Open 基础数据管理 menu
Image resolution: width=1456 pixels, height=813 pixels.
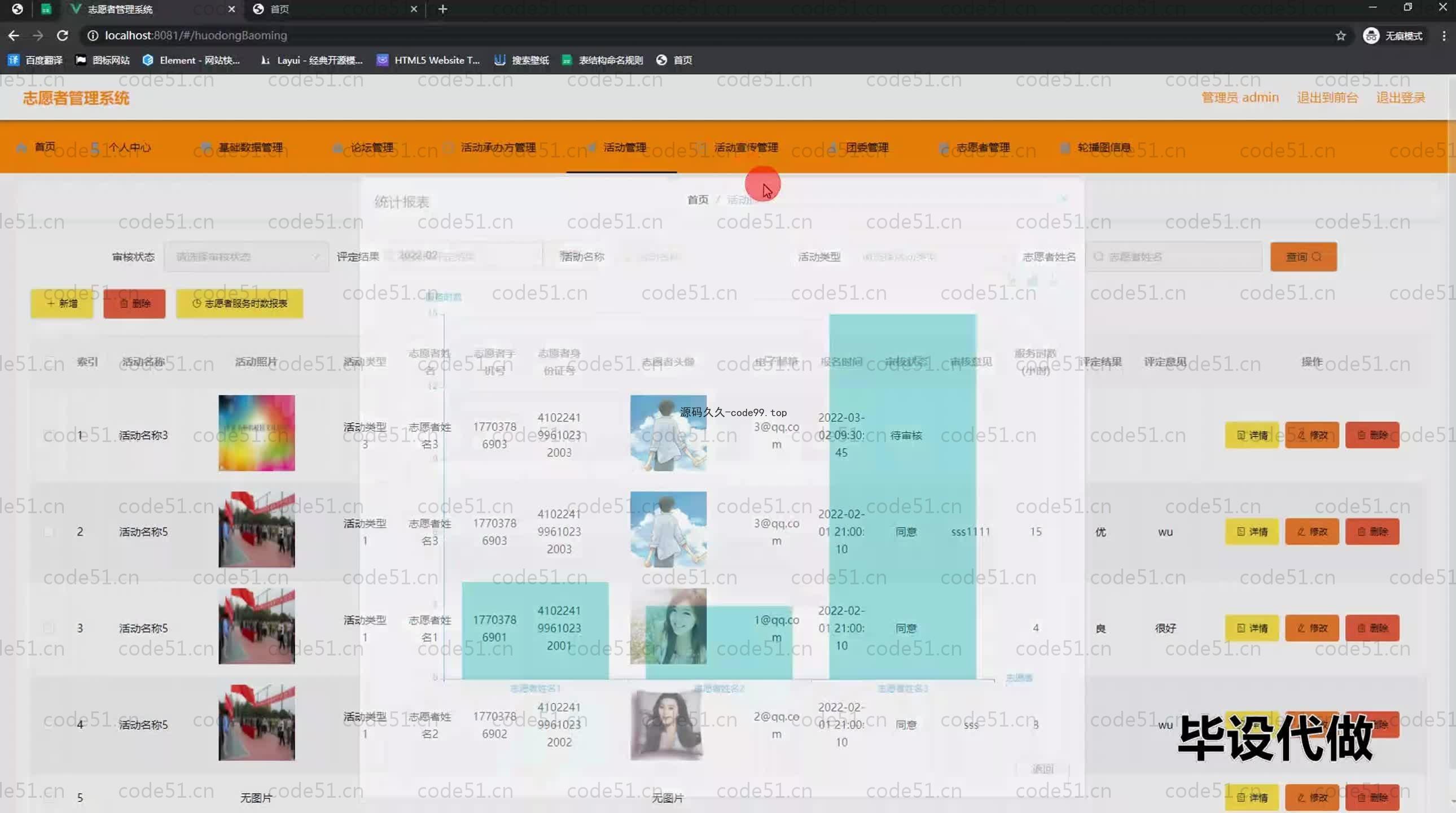click(x=242, y=147)
